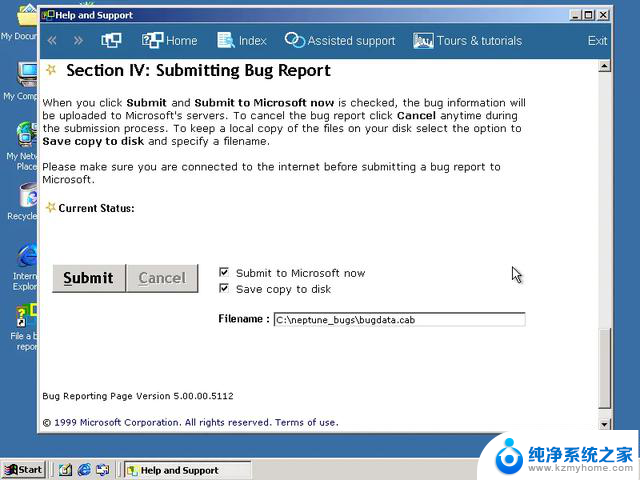The width and height of the screenshot is (640, 480).
Task: Click Exit in the toolbar
Action: 597,40
